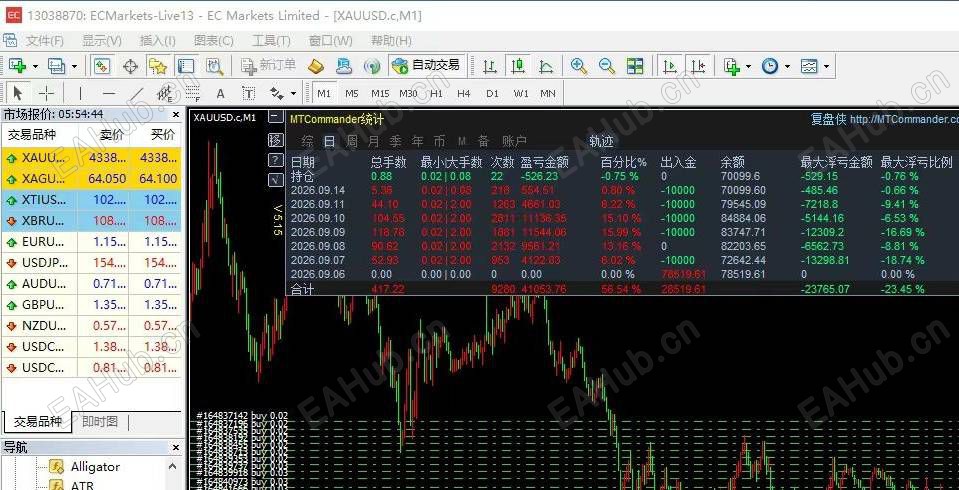Select the trendline drawing tool
This screenshot has width=959, height=490.
(x=138, y=94)
